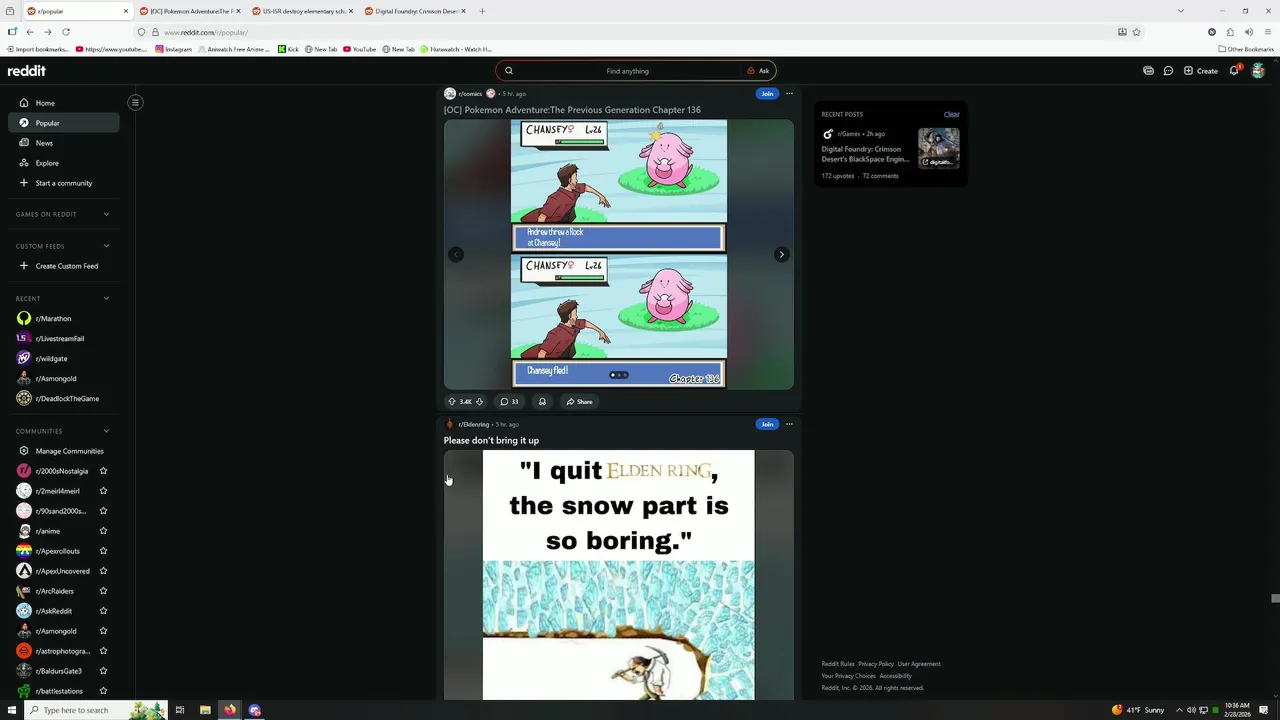Screen dimensions: 1280x720
Task: Favorite r/ArcRaiders with star
Action: pos(103,591)
